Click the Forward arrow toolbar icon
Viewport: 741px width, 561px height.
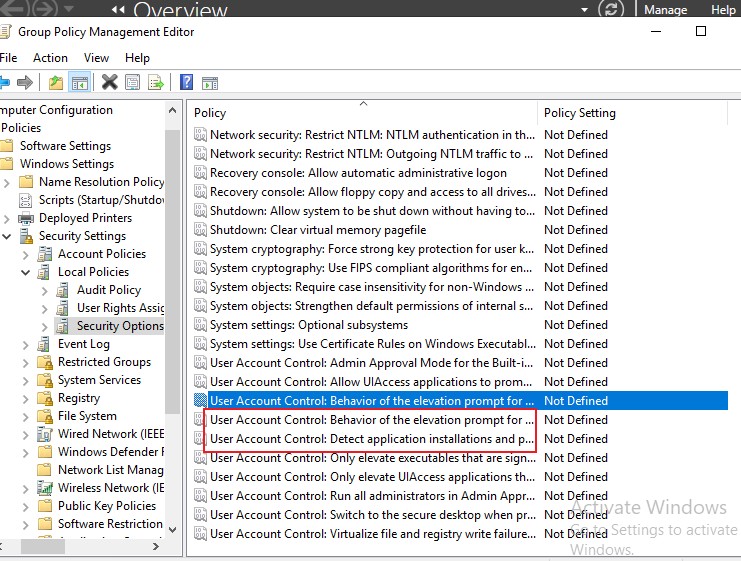pyautogui.click(x=25, y=83)
